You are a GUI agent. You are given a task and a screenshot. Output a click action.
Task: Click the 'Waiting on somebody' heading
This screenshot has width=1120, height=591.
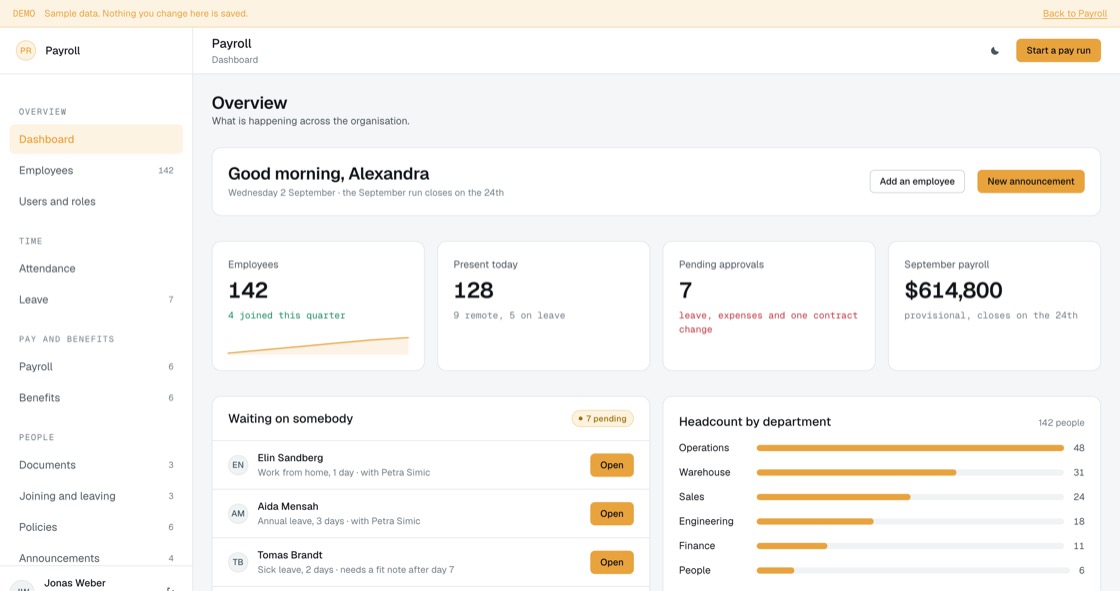(x=291, y=419)
